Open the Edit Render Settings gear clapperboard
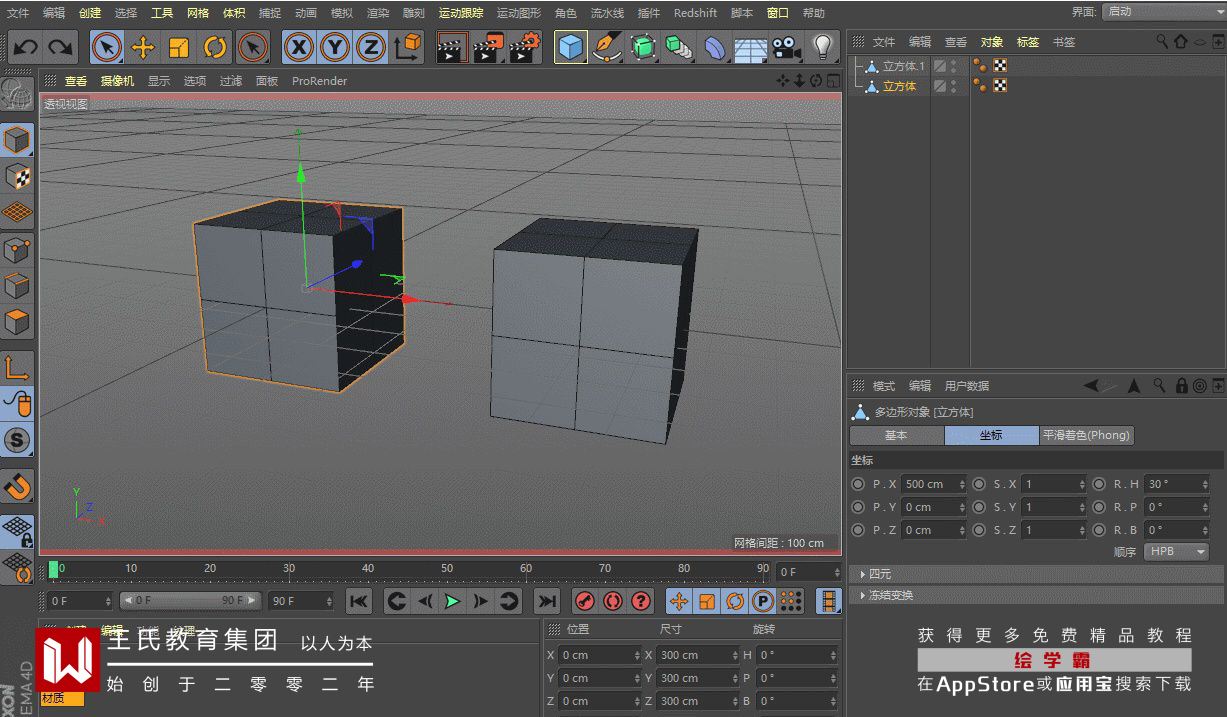The width and height of the screenshot is (1227, 717). pos(525,47)
